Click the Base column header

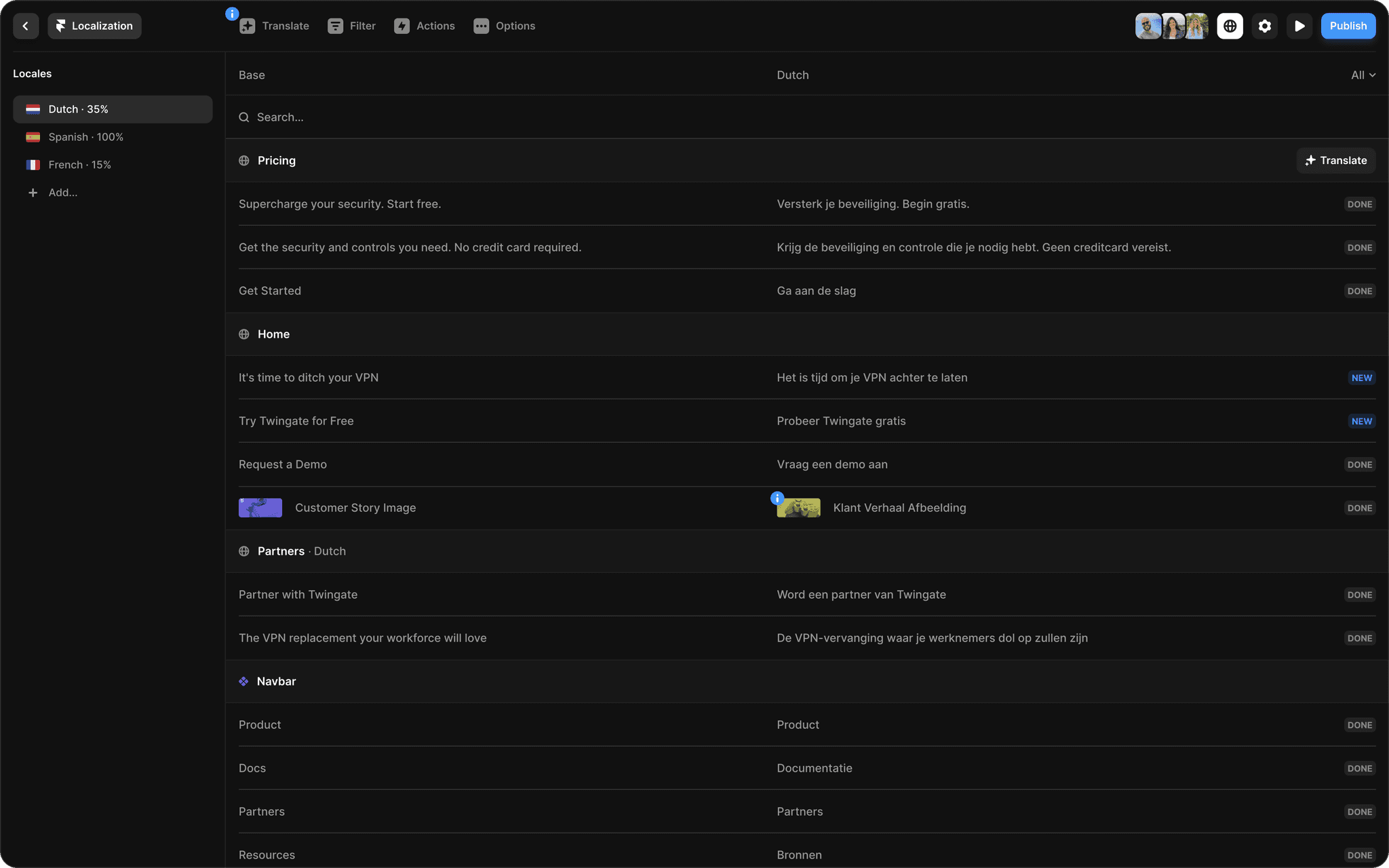coord(252,75)
